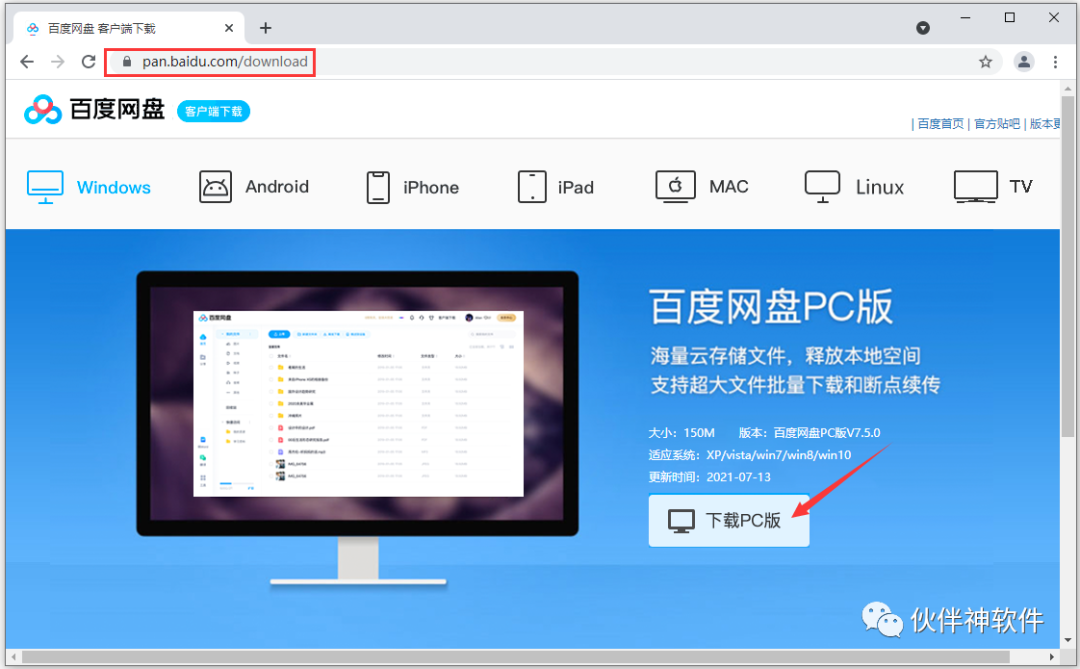Click the browser back arrow
Image resolution: width=1080 pixels, height=669 pixels.
26,62
